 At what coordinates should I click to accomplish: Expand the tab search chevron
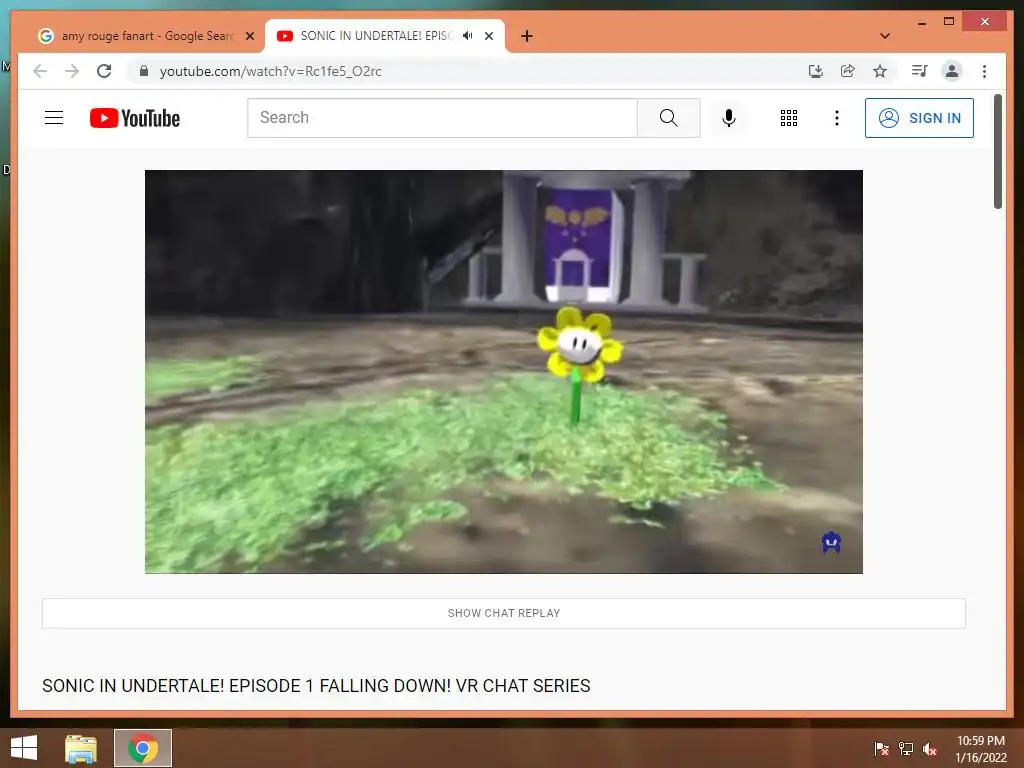point(884,36)
